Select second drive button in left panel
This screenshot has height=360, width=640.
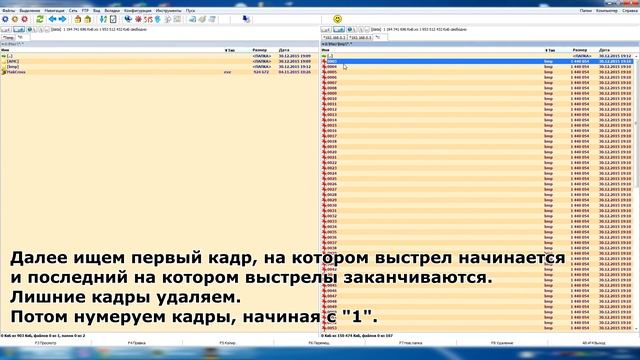(19, 29)
